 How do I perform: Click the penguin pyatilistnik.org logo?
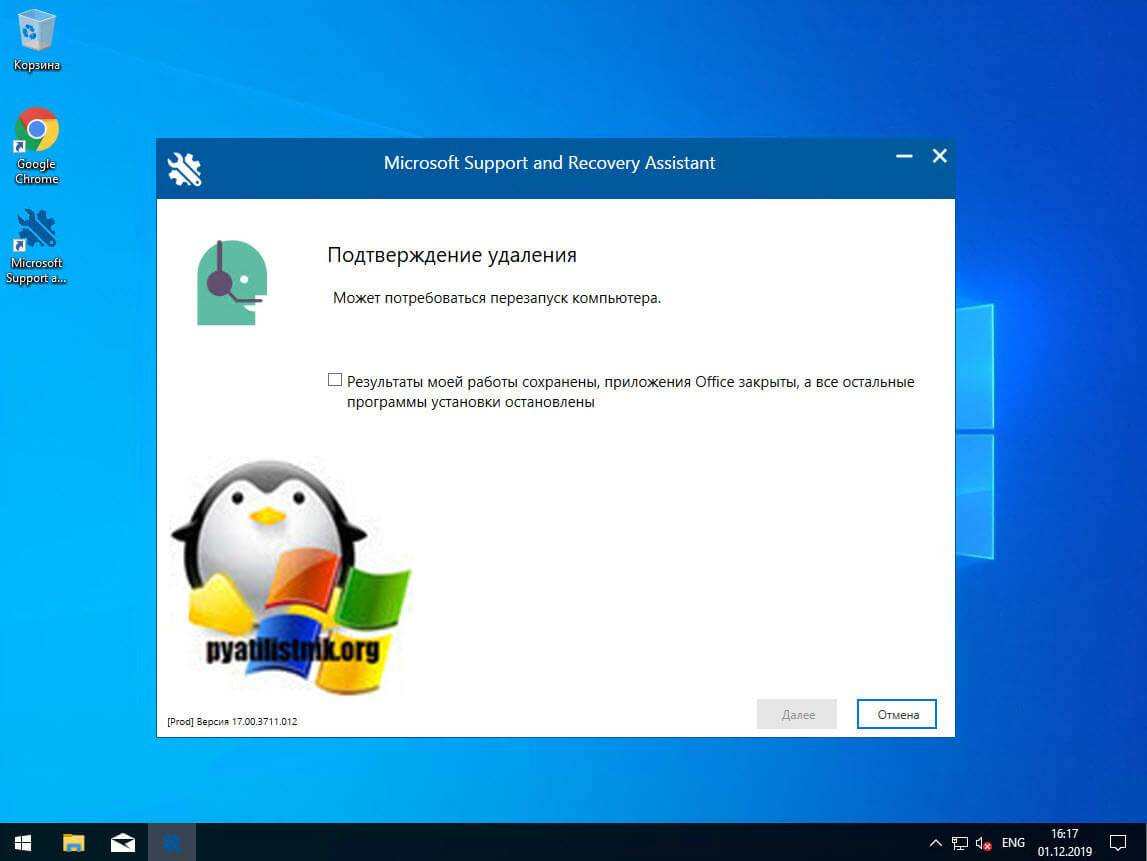[290, 575]
